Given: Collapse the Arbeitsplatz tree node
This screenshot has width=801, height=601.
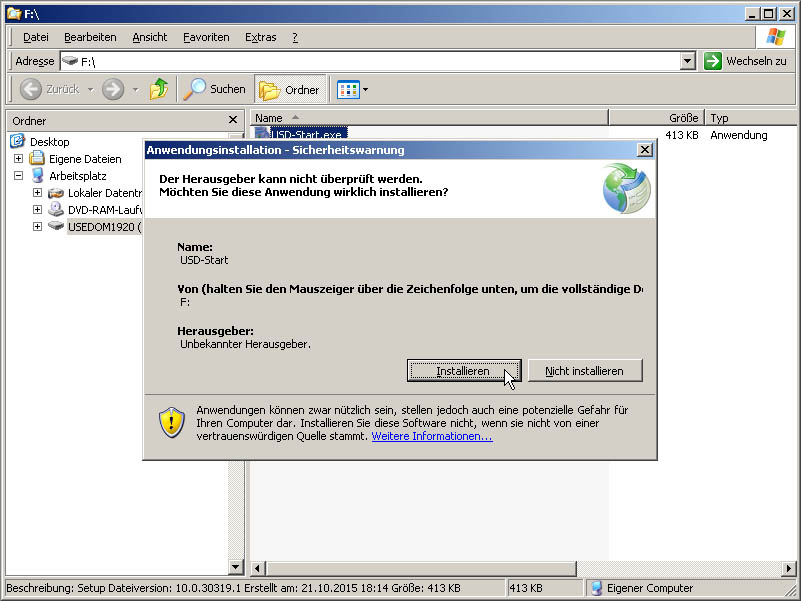Looking at the screenshot, I should (x=18, y=175).
